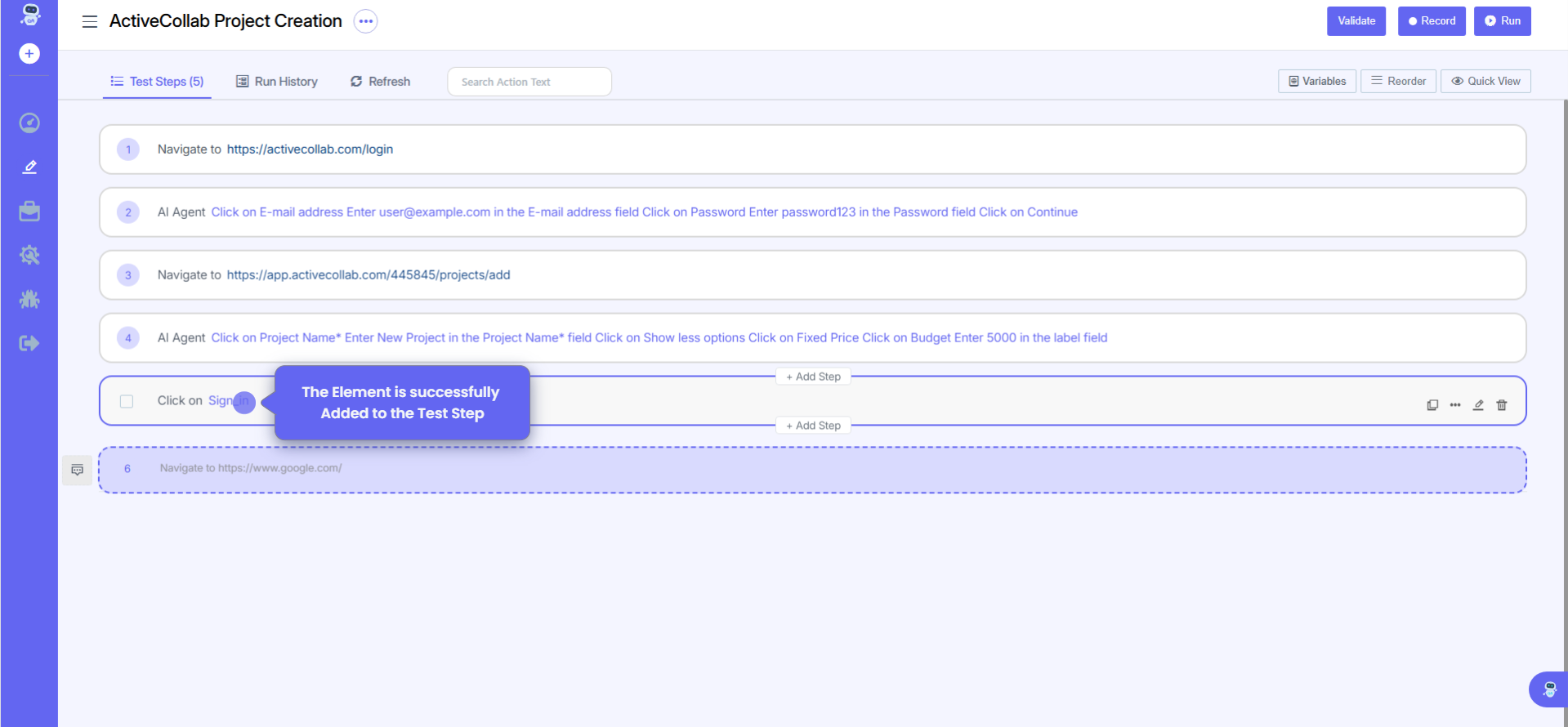Duplicate the 'Click on Sign in' step
This screenshot has height=727, width=1568.
click(x=1432, y=405)
